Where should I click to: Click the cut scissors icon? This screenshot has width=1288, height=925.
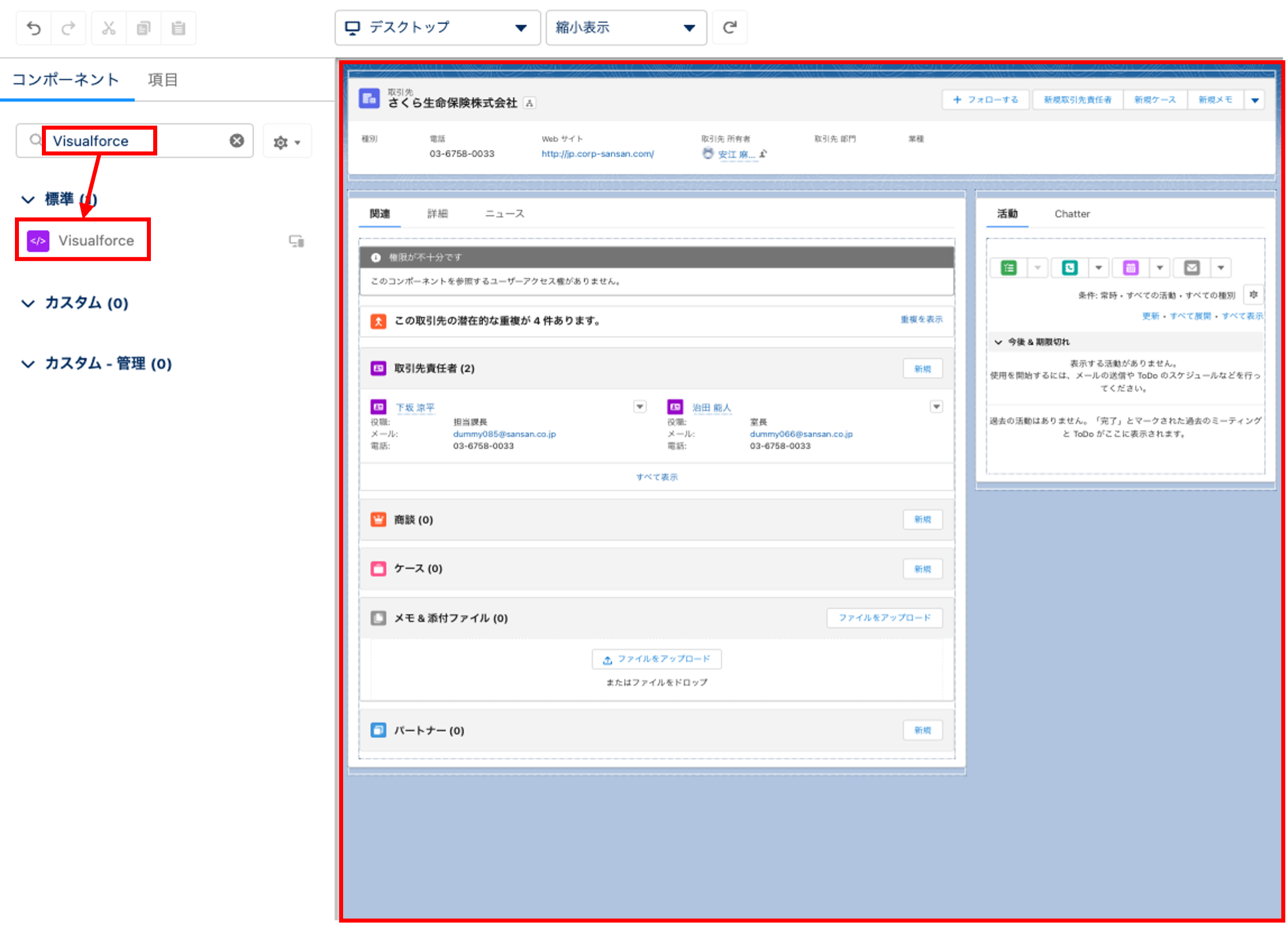pos(109,28)
